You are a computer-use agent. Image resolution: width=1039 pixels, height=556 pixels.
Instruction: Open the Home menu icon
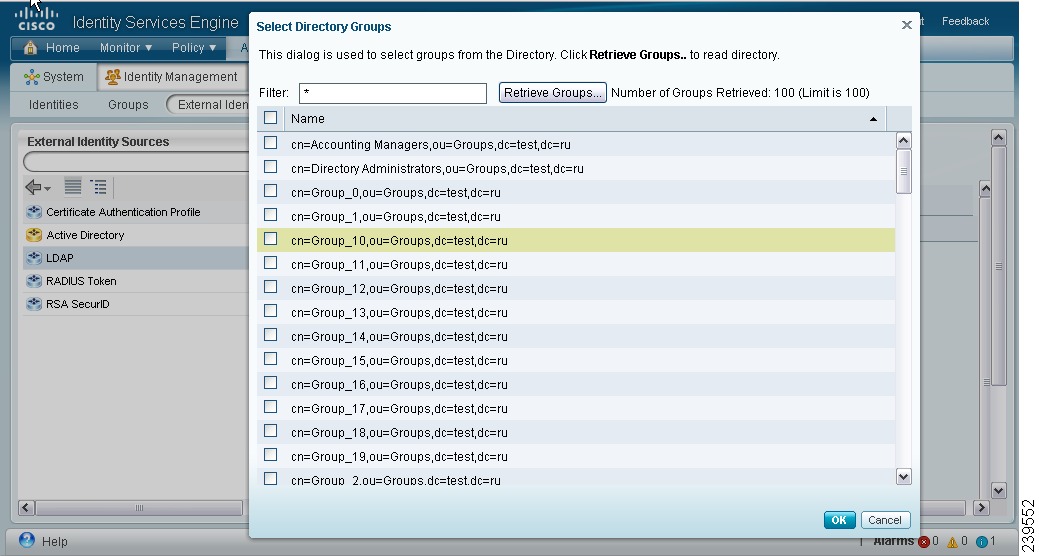click(30, 48)
